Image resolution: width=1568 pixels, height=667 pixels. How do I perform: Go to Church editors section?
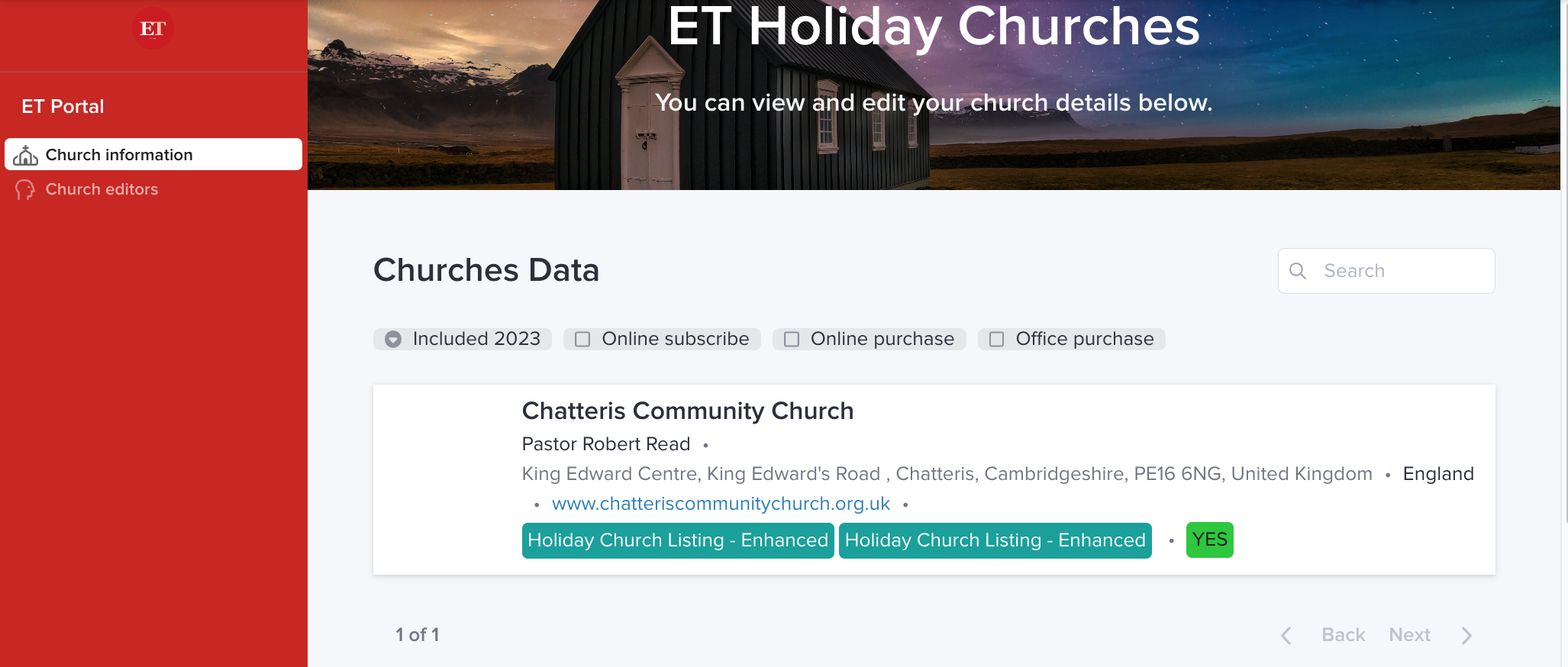coord(102,189)
